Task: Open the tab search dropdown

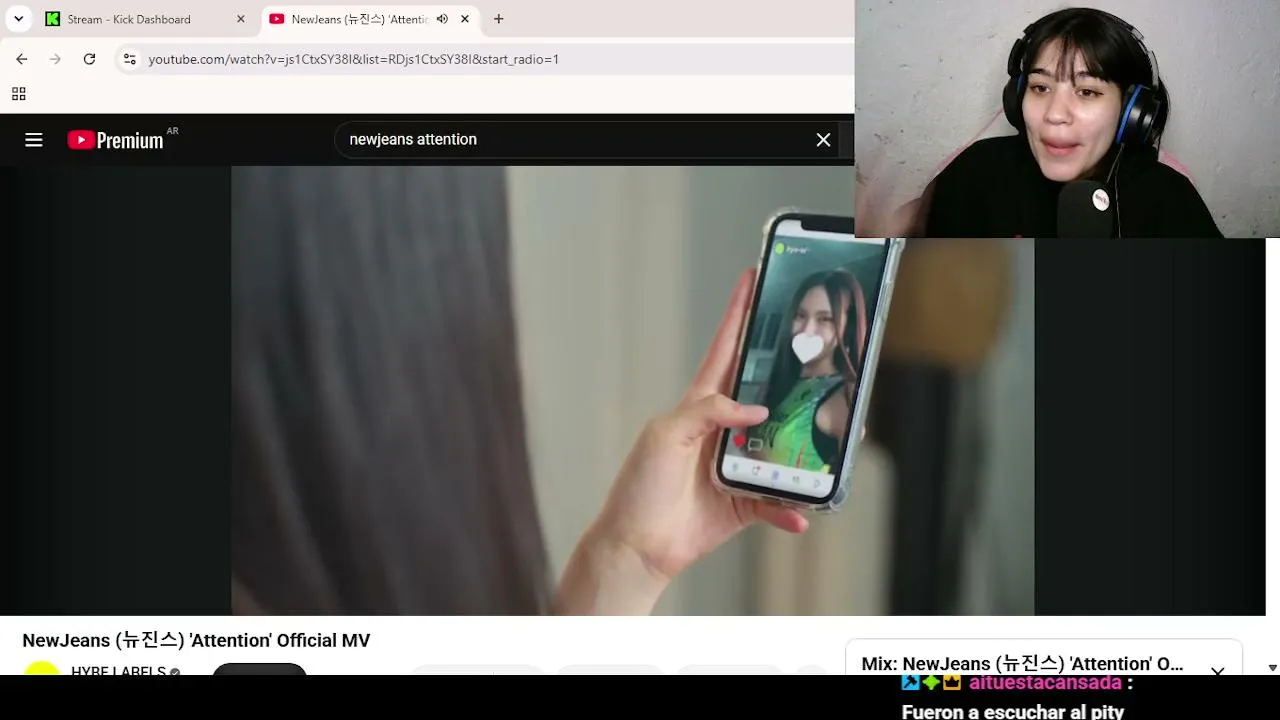Action: coord(18,19)
